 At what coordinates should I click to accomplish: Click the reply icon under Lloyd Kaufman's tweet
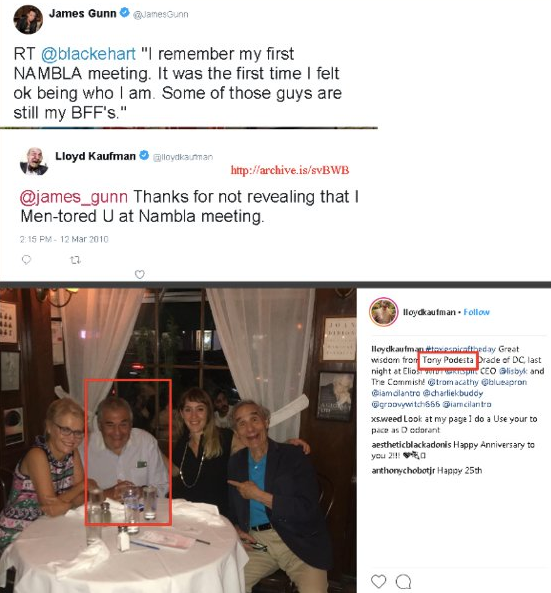click(x=26, y=260)
